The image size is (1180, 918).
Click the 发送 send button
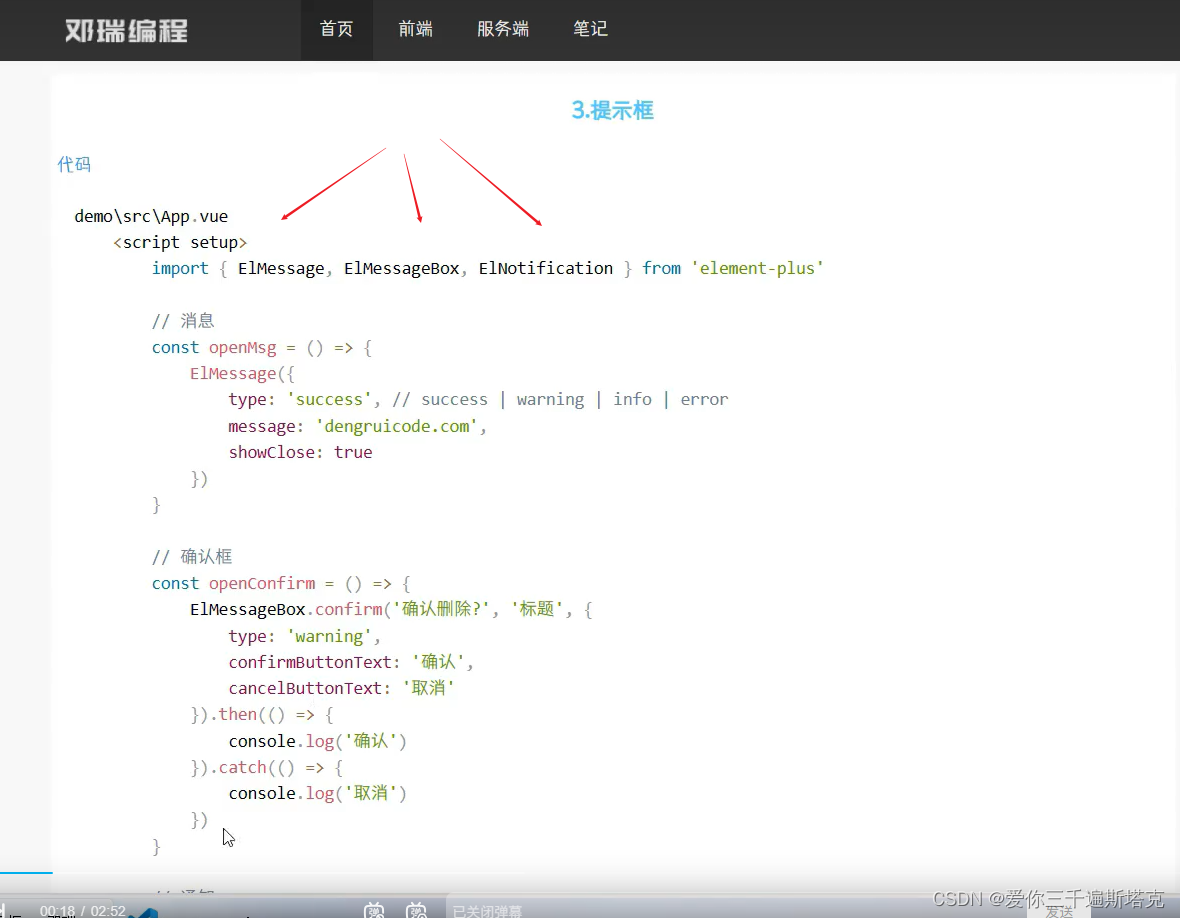point(1059,911)
